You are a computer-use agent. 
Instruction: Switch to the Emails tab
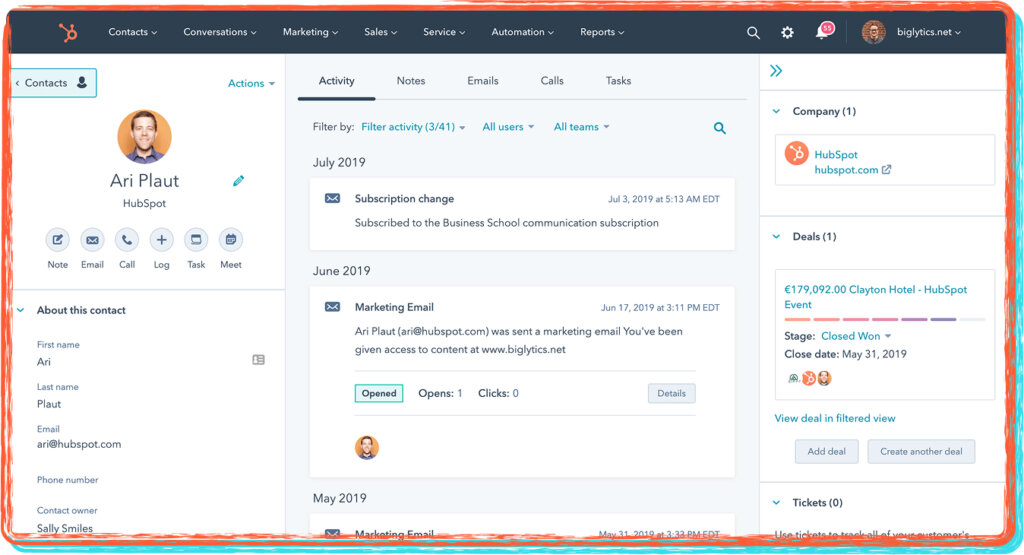tap(483, 81)
